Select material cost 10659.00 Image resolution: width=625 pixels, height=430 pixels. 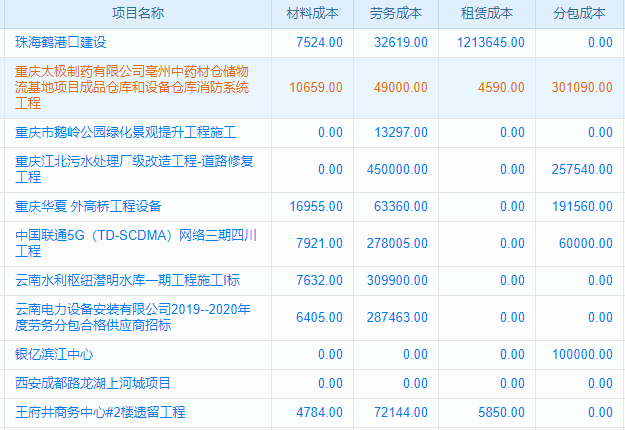tap(316, 87)
